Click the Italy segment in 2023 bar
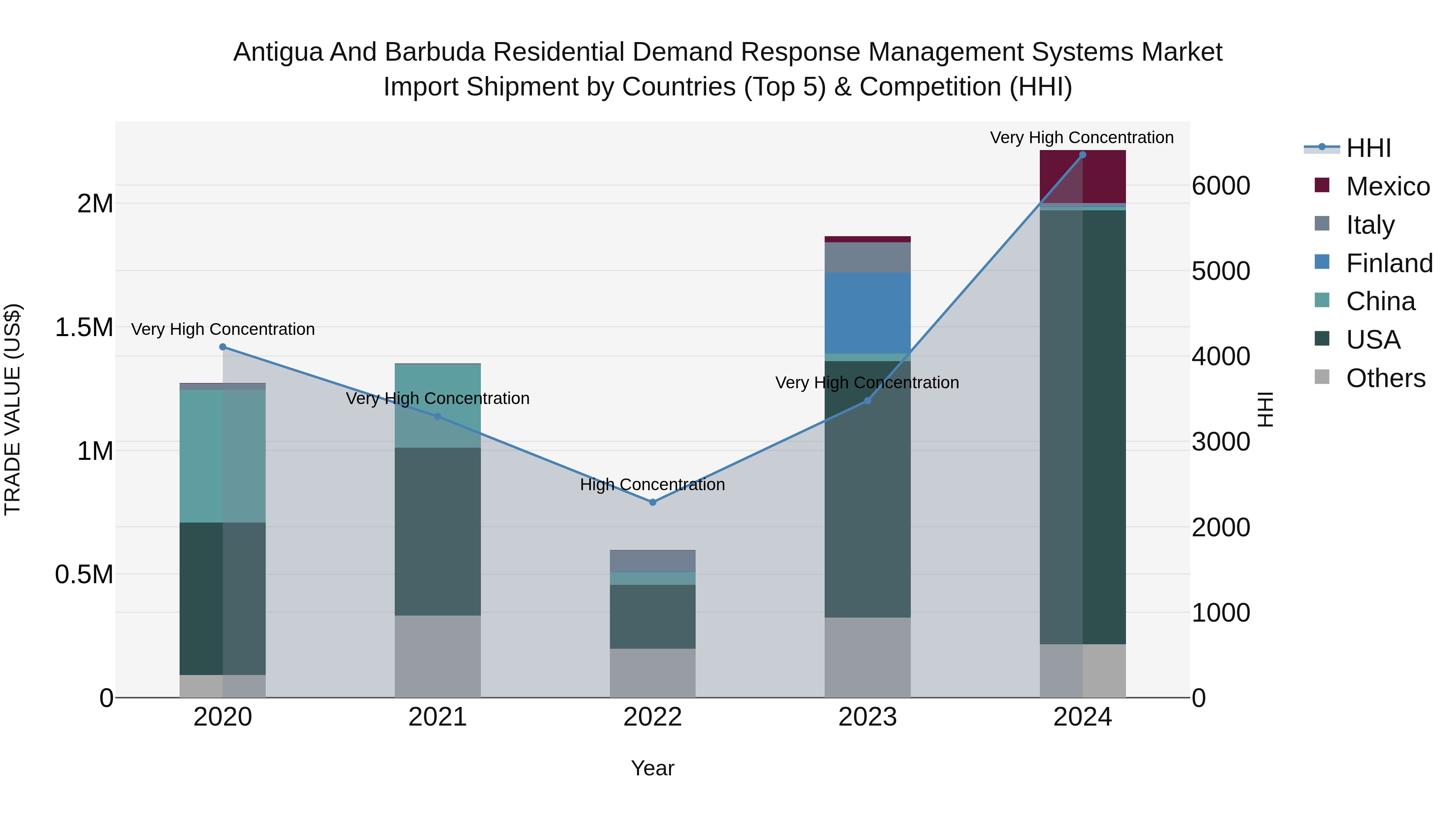The height and width of the screenshot is (819, 1456). [868, 258]
